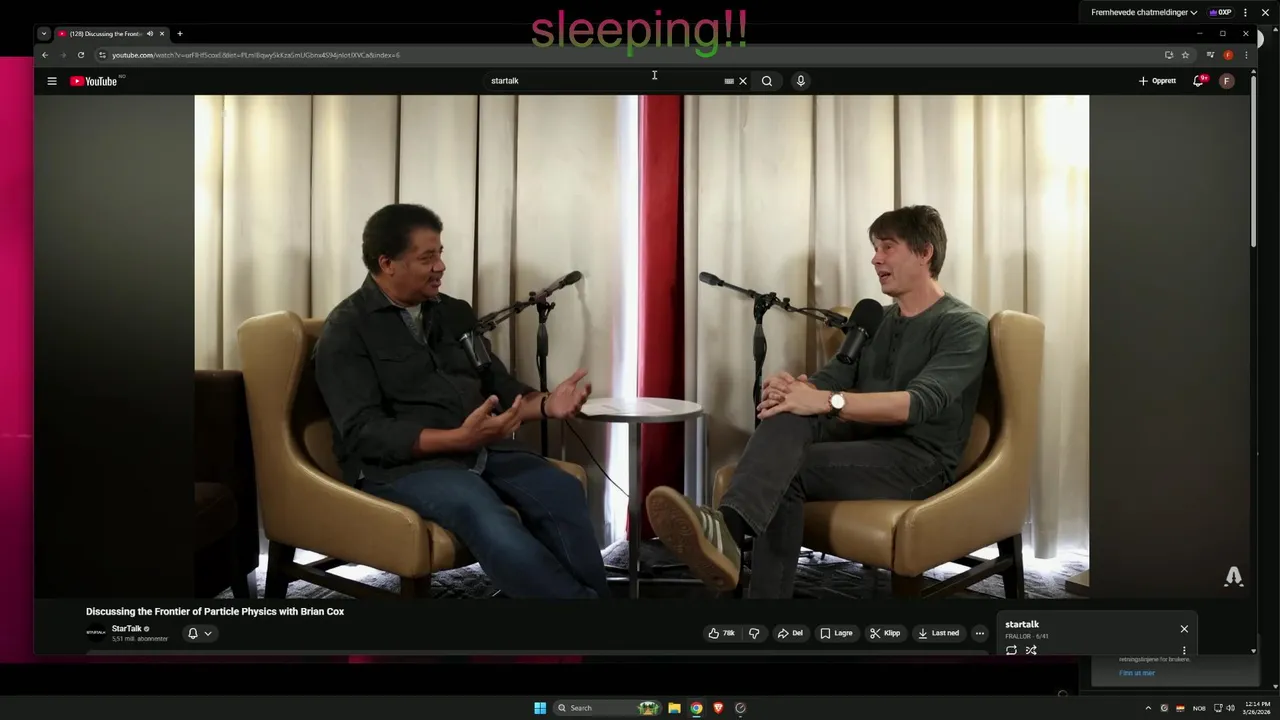Open subscription notification bell dropdown for StarTalk
Screen dimensions: 1280x720
[199, 633]
